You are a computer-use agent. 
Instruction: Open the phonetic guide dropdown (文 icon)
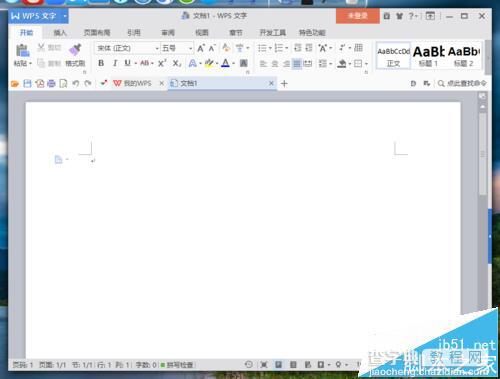[x=248, y=48]
